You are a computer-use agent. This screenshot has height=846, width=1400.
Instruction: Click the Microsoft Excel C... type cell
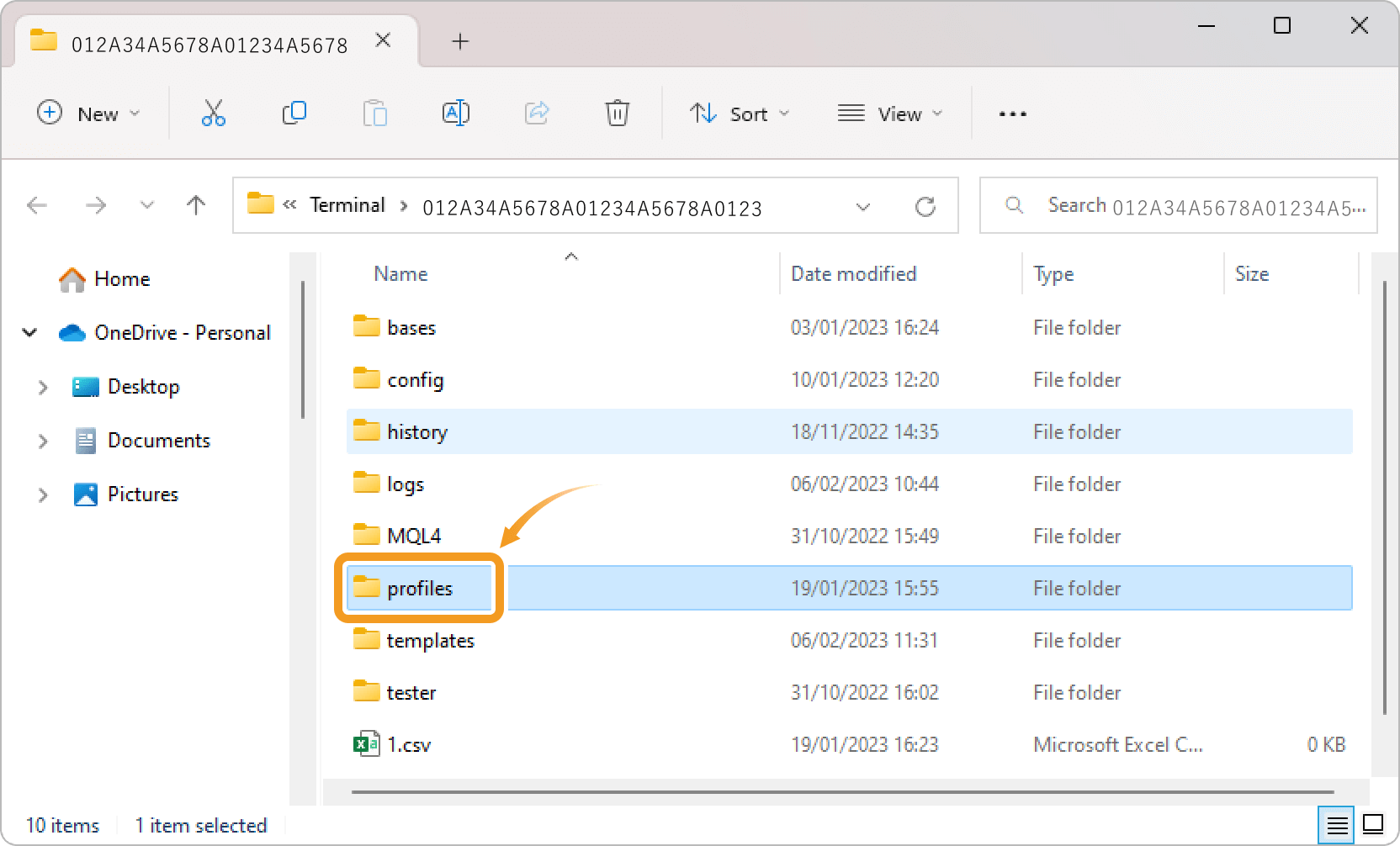[1118, 744]
